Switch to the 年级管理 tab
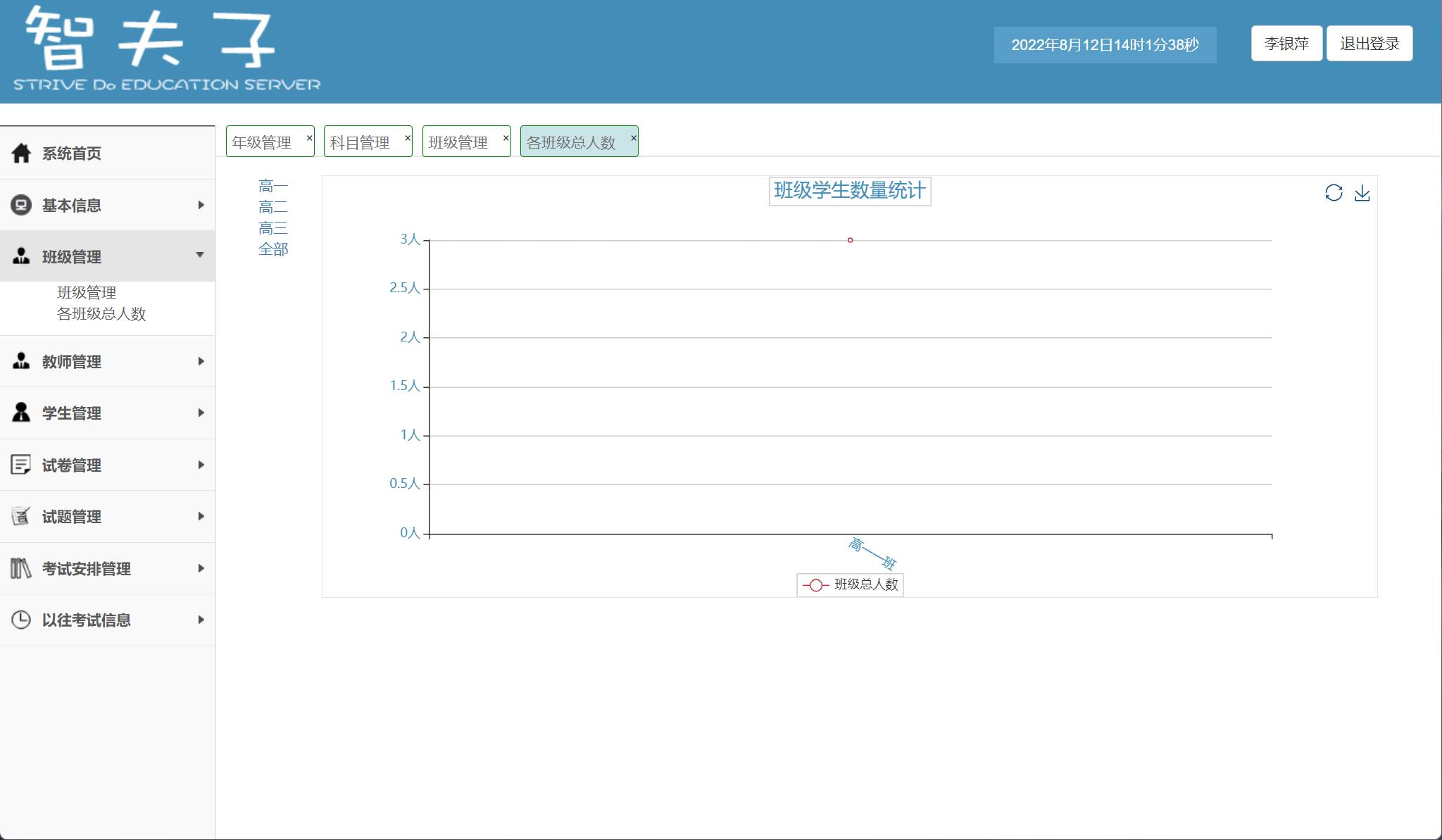1442x840 pixels. coord(262,142)
